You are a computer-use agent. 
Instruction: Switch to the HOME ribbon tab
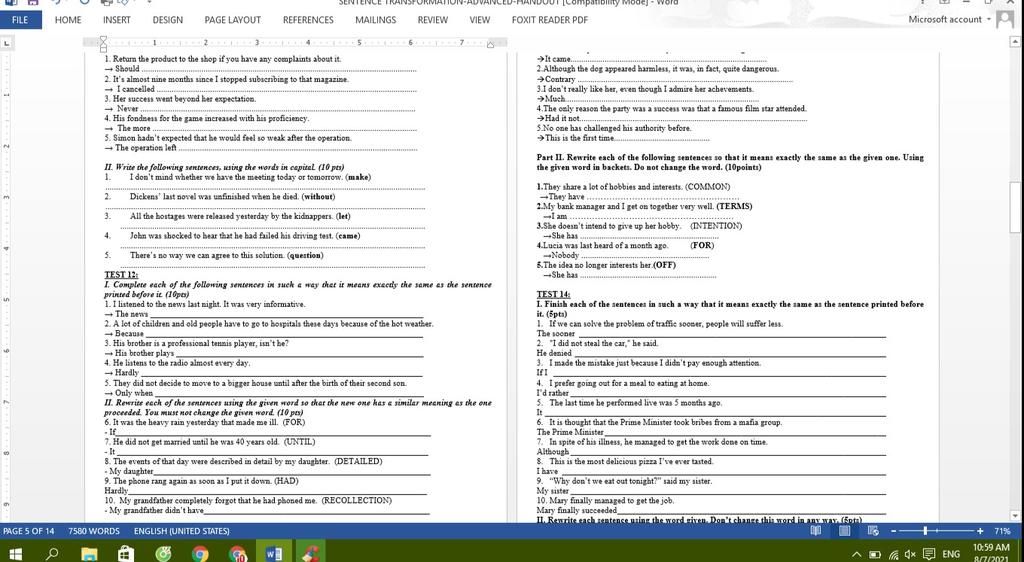tap(68, 20)
